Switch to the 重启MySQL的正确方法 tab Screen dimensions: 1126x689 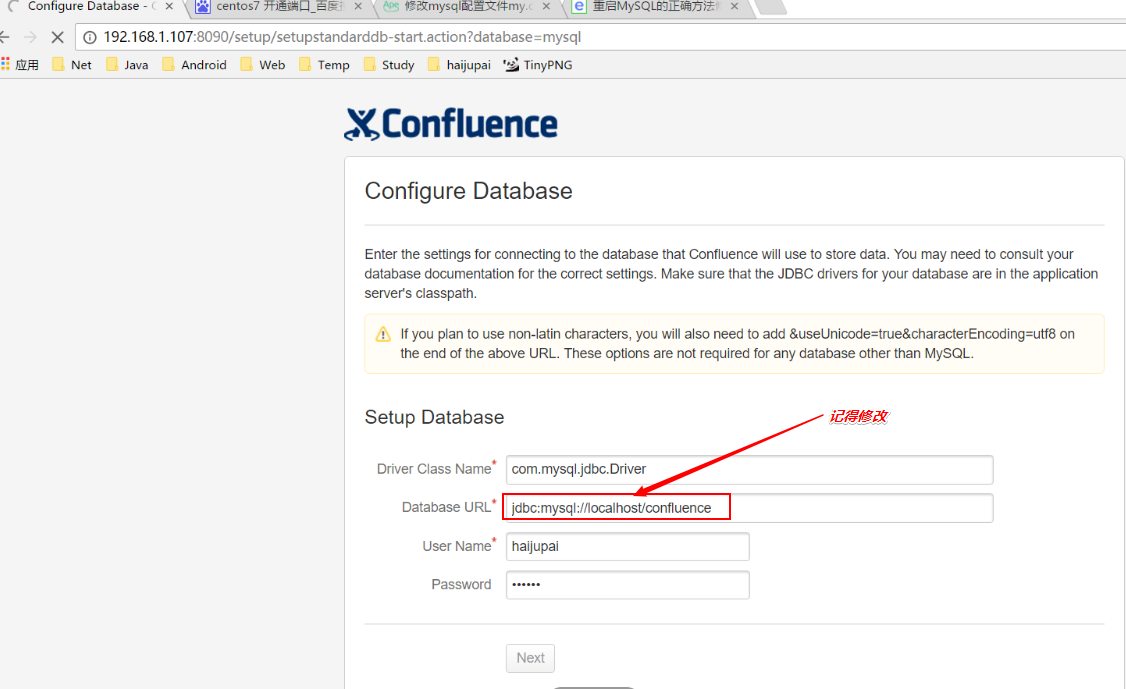click(656, 6)
